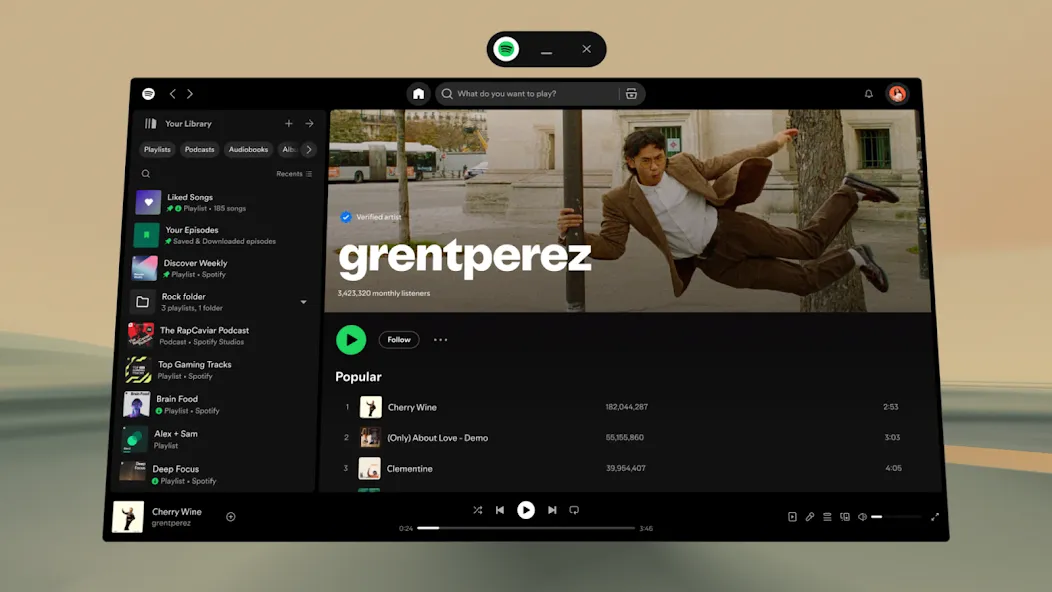The height and width of the screenshot is (592, 1052).
Task: Follow grentperez
Action: click(399, 340)
